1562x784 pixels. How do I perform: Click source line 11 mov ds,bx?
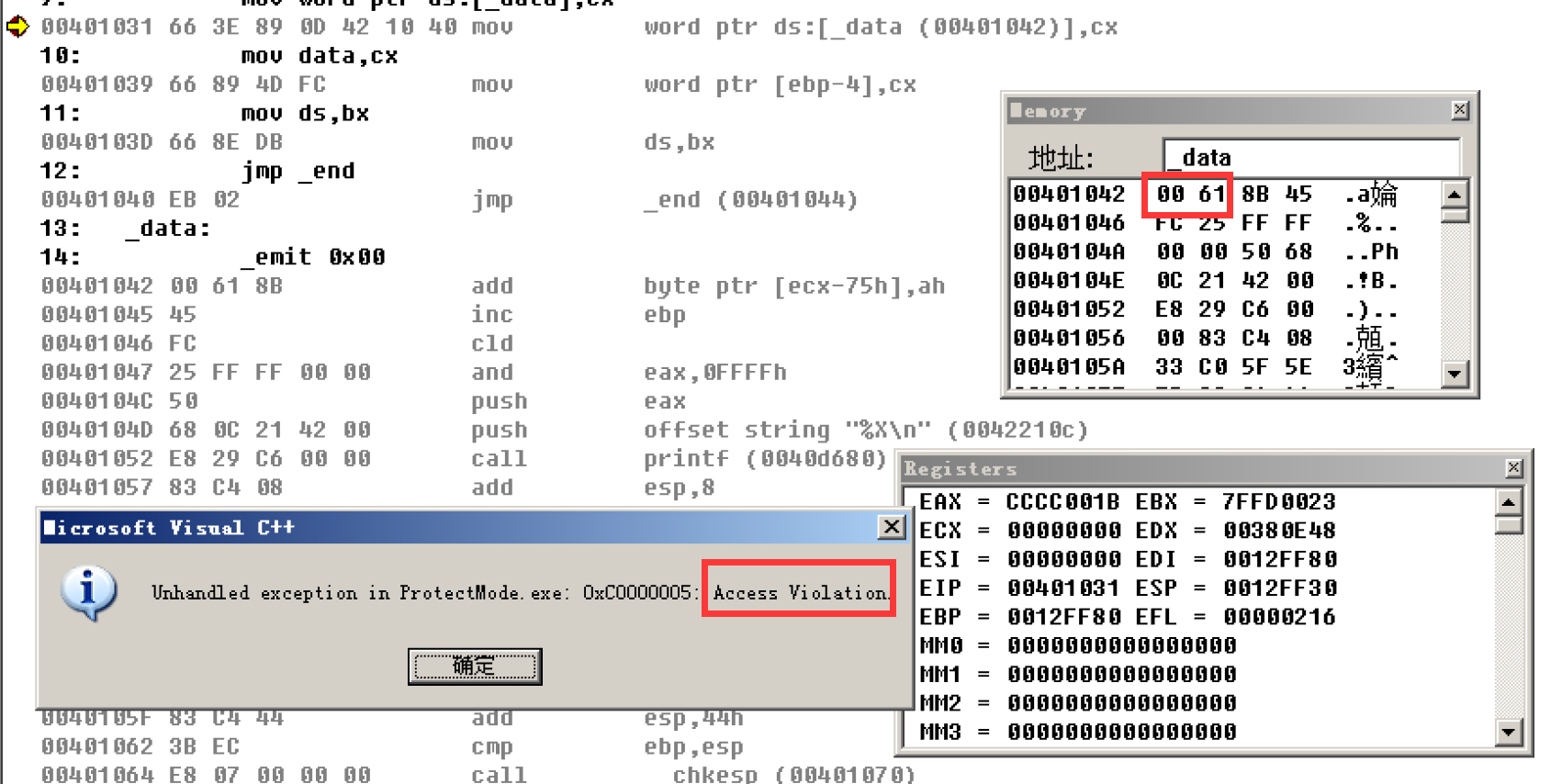coord(204,114)
